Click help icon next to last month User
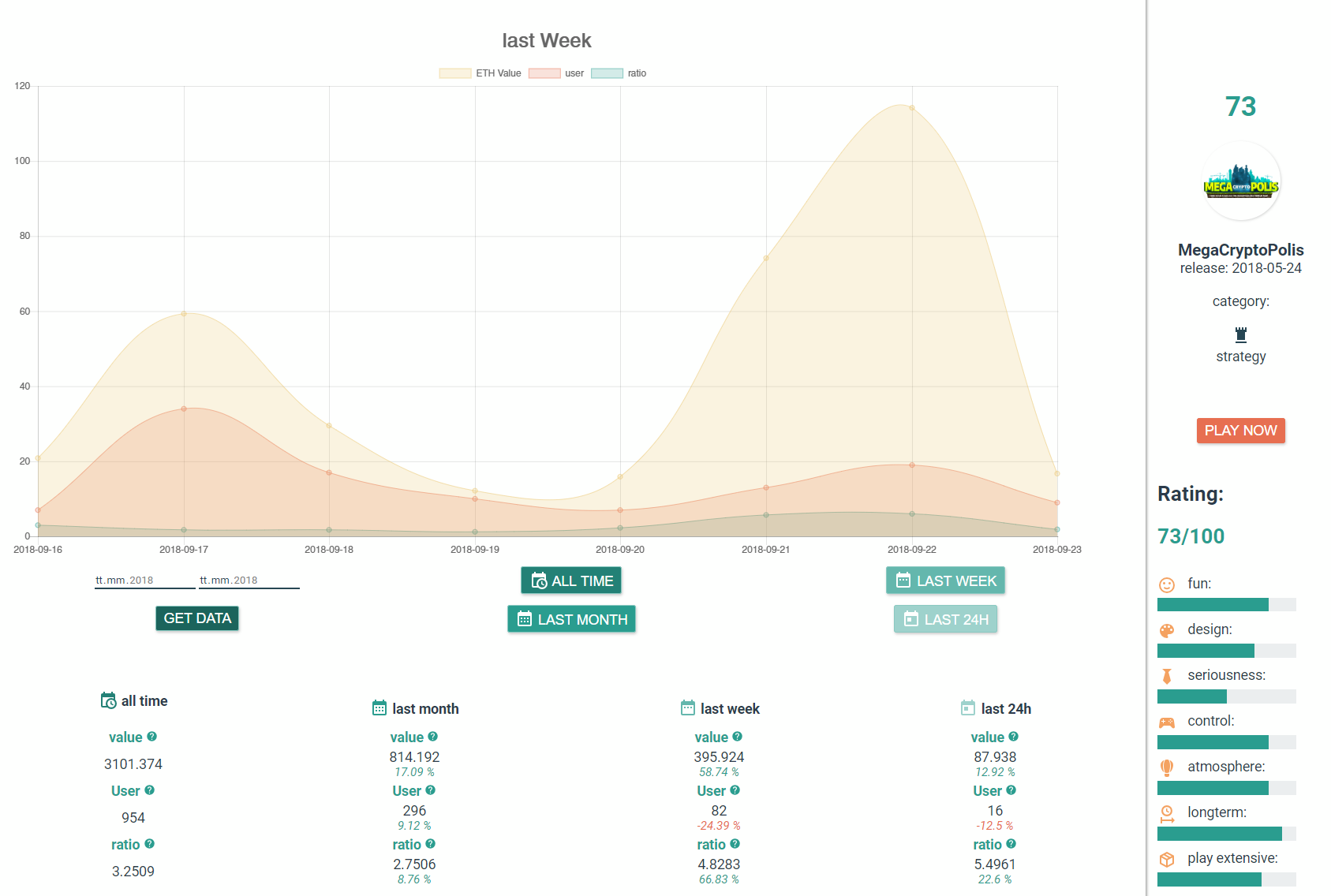The image size is (1331, 896). click(x=431, y=790)
